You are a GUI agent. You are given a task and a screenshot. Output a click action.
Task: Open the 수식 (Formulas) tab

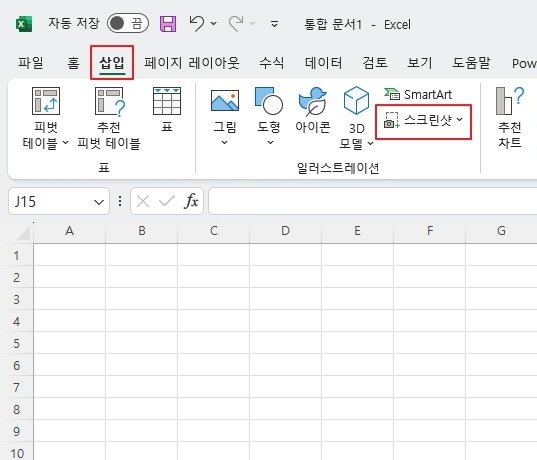[x=272, y=63]
